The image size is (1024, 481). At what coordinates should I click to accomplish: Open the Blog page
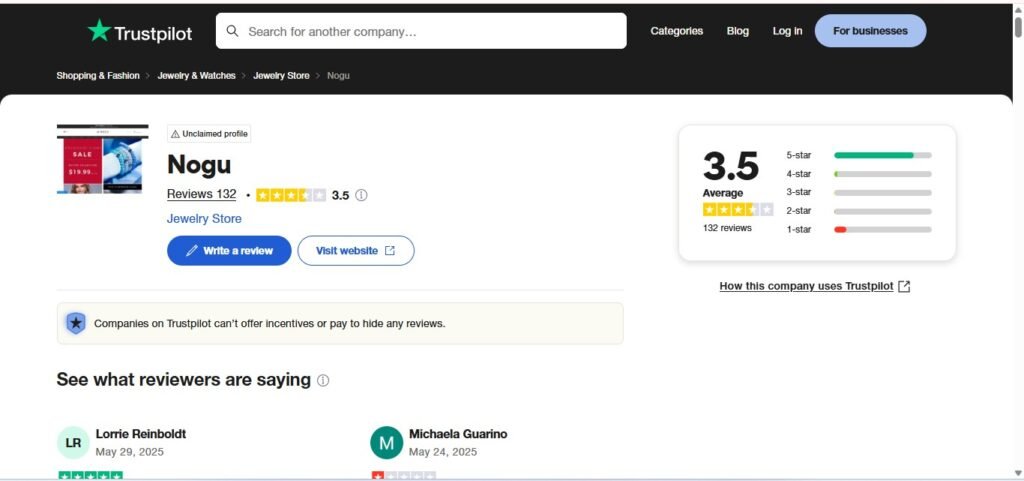[737, 31]
